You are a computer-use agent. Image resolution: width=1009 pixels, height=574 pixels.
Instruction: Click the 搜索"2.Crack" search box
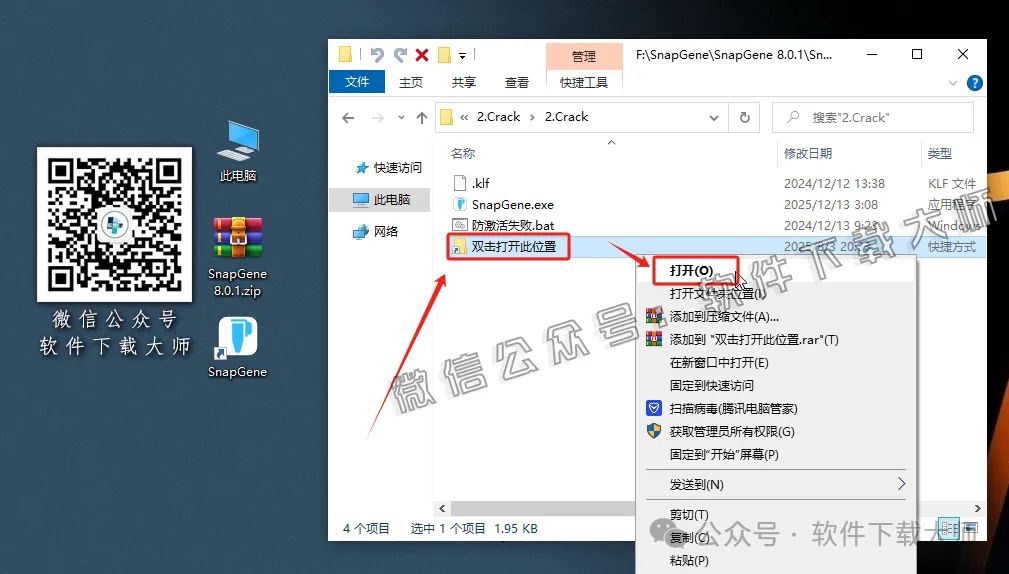click(873, 118)
